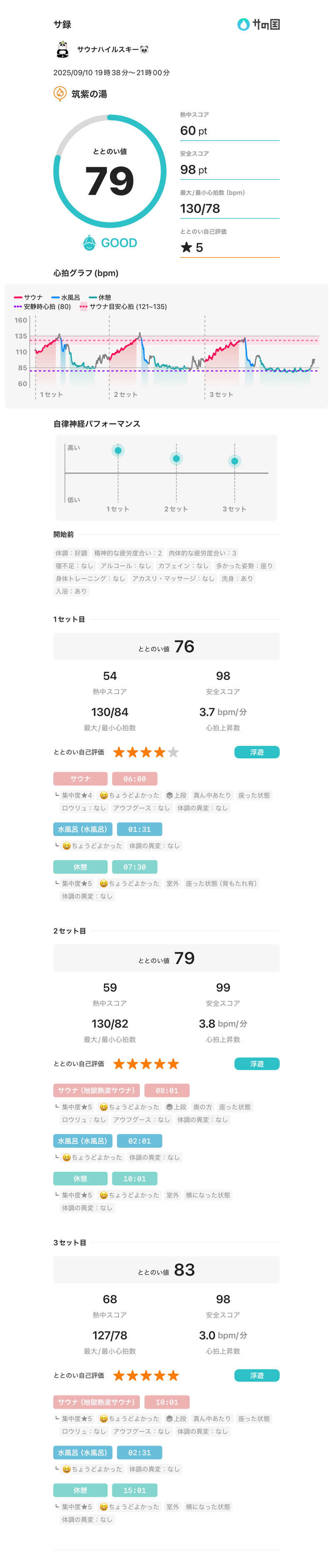Click the 浮遊 badge in 1セット目
Image resolution: width=333 pixels, height=1568 pixels.
(x=256, y=753)
